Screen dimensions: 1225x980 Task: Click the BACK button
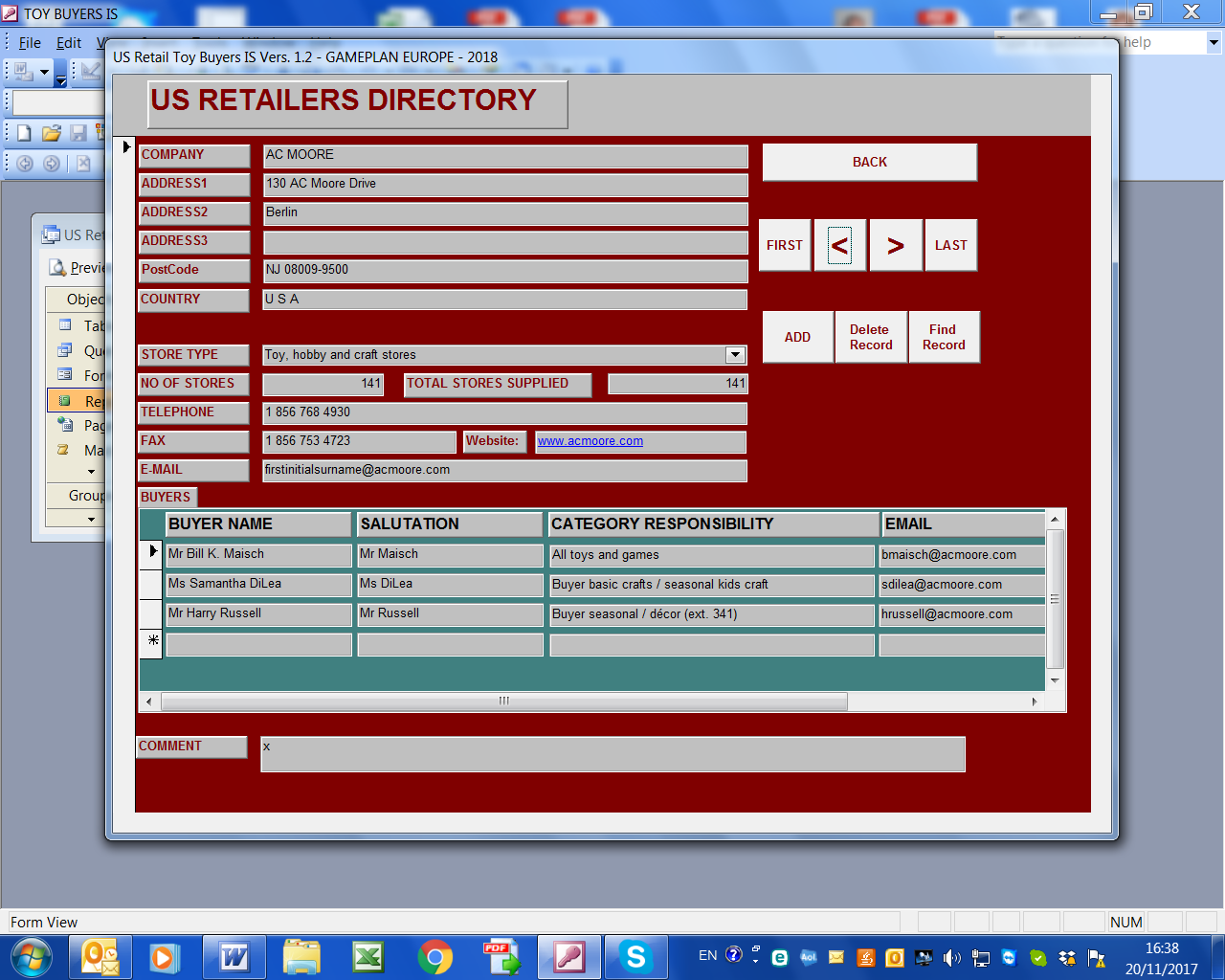[x=870, y=162]
